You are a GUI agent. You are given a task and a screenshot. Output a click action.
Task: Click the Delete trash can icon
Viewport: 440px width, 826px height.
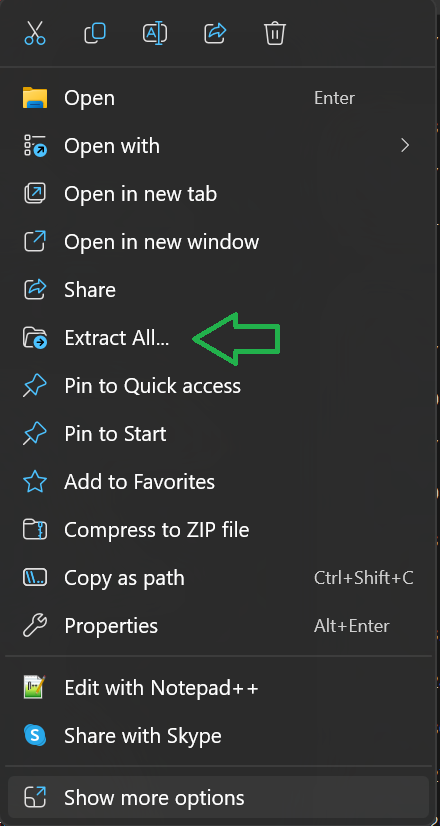pos(275,33)
